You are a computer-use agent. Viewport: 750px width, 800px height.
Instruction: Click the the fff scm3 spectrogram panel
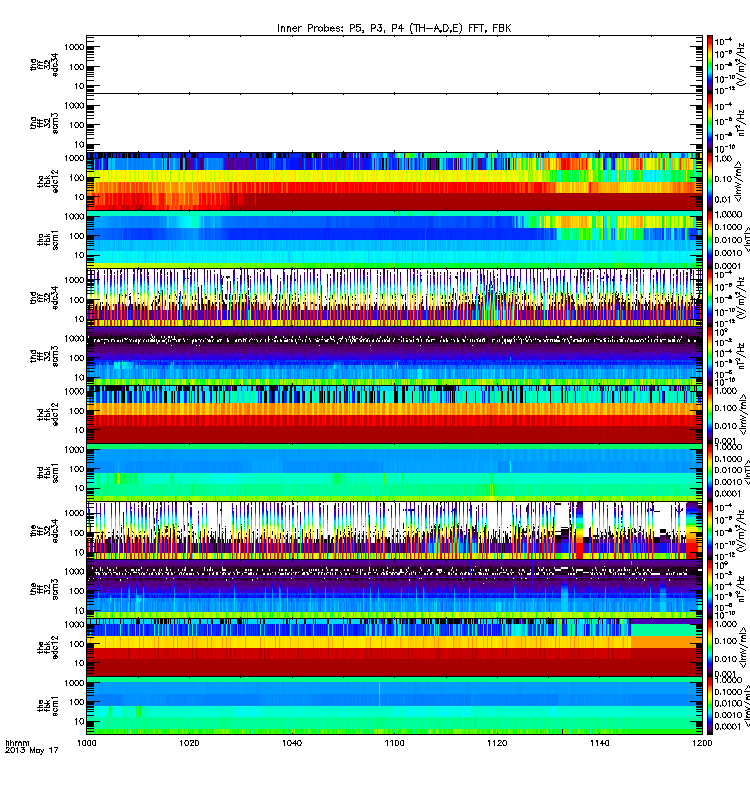coord(394,589)
